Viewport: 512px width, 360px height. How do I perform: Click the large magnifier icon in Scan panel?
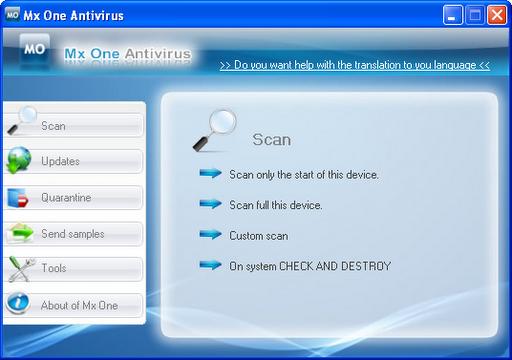click(x=215, y=130)
